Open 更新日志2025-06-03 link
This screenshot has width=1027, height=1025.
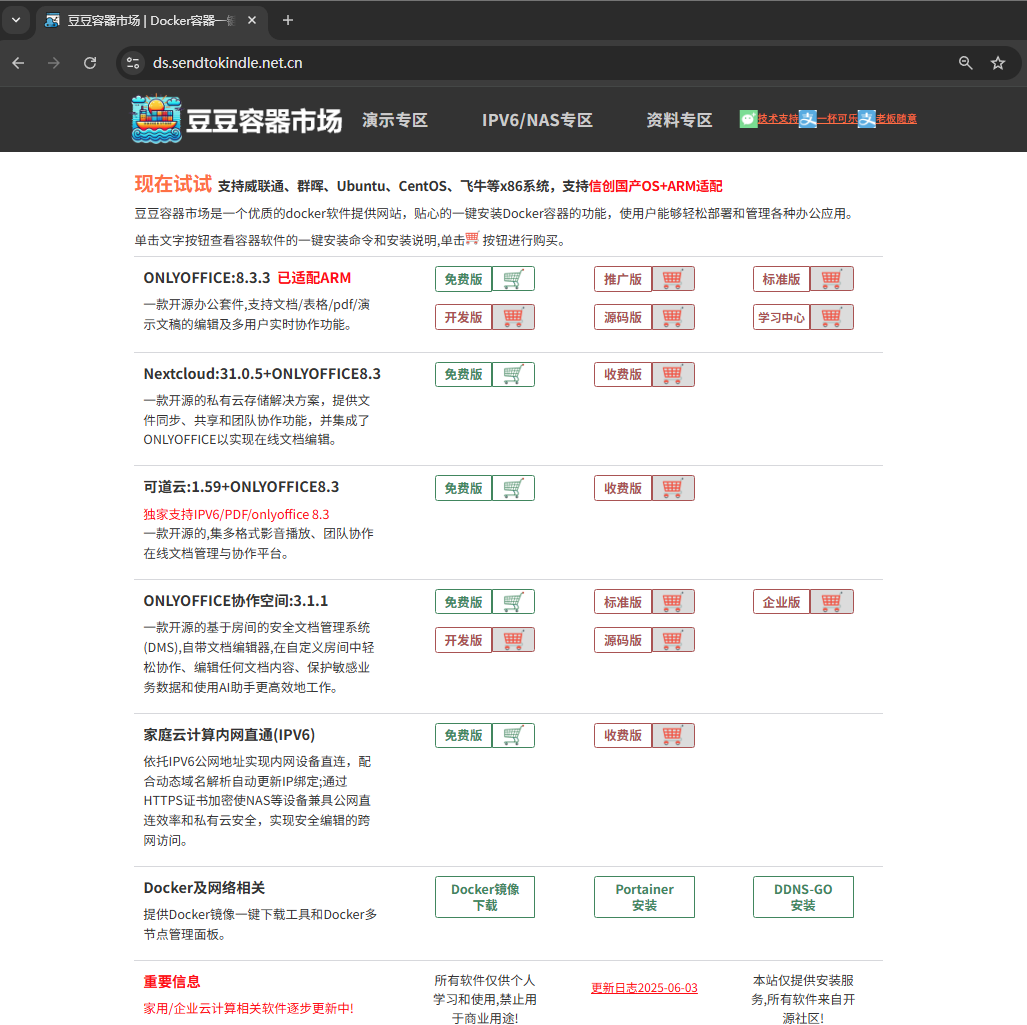click(x=644, y=988)
